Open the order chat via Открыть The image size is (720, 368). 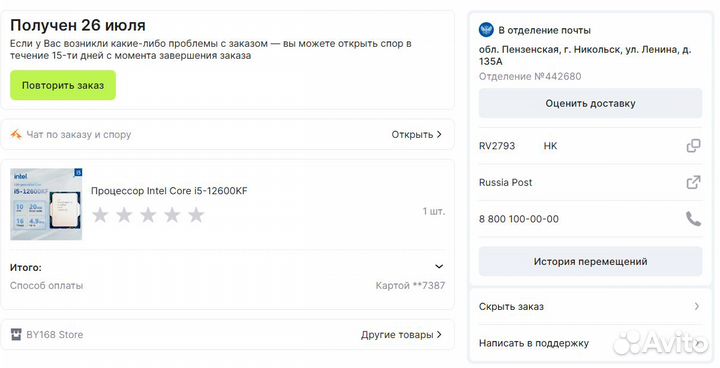pyautogui.click(x=416, y=135)
